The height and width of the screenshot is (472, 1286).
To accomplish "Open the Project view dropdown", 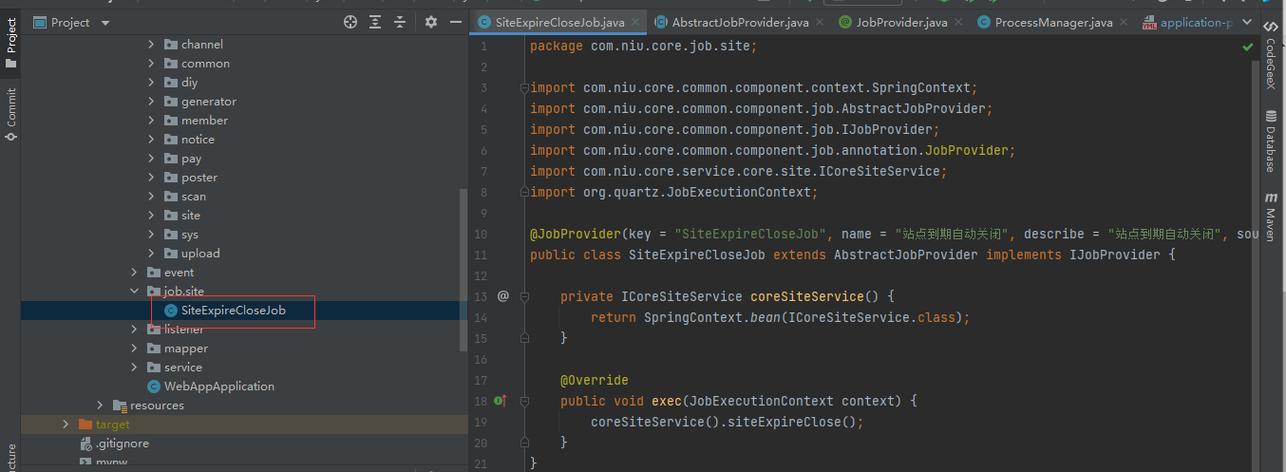I will [106, 22].
